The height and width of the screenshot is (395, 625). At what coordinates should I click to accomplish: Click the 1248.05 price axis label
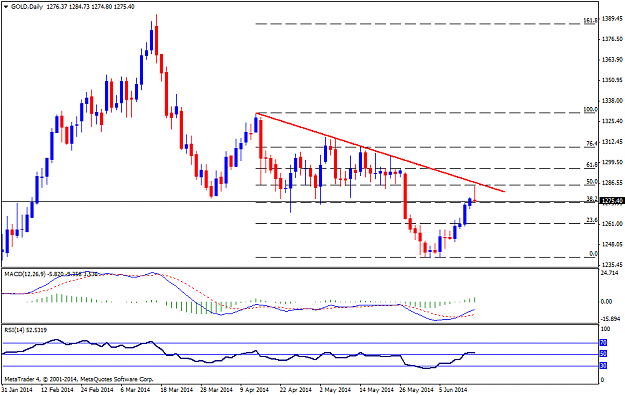[612, 244]
